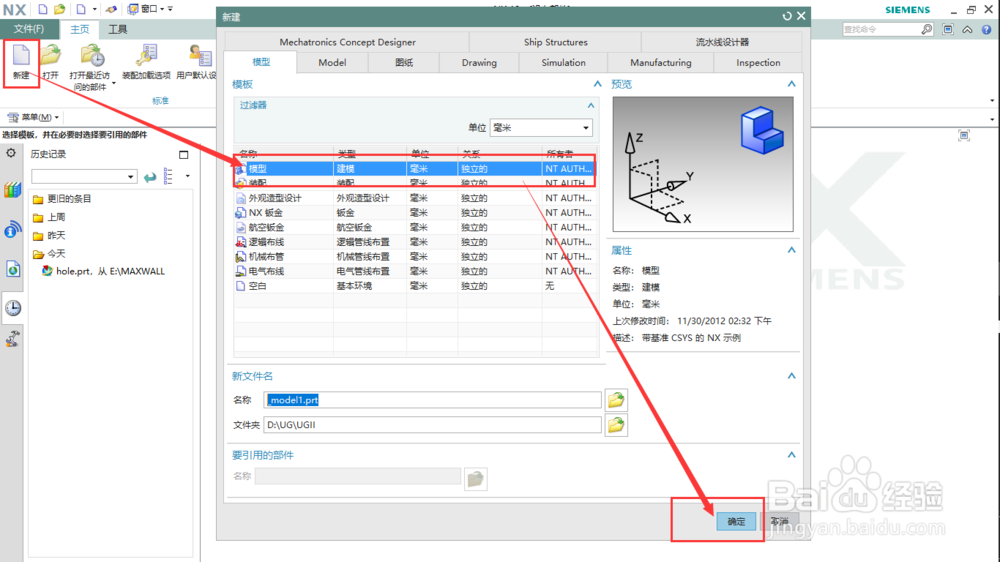
Task: Switch to the Drawing tab
Action: point(479,63)
